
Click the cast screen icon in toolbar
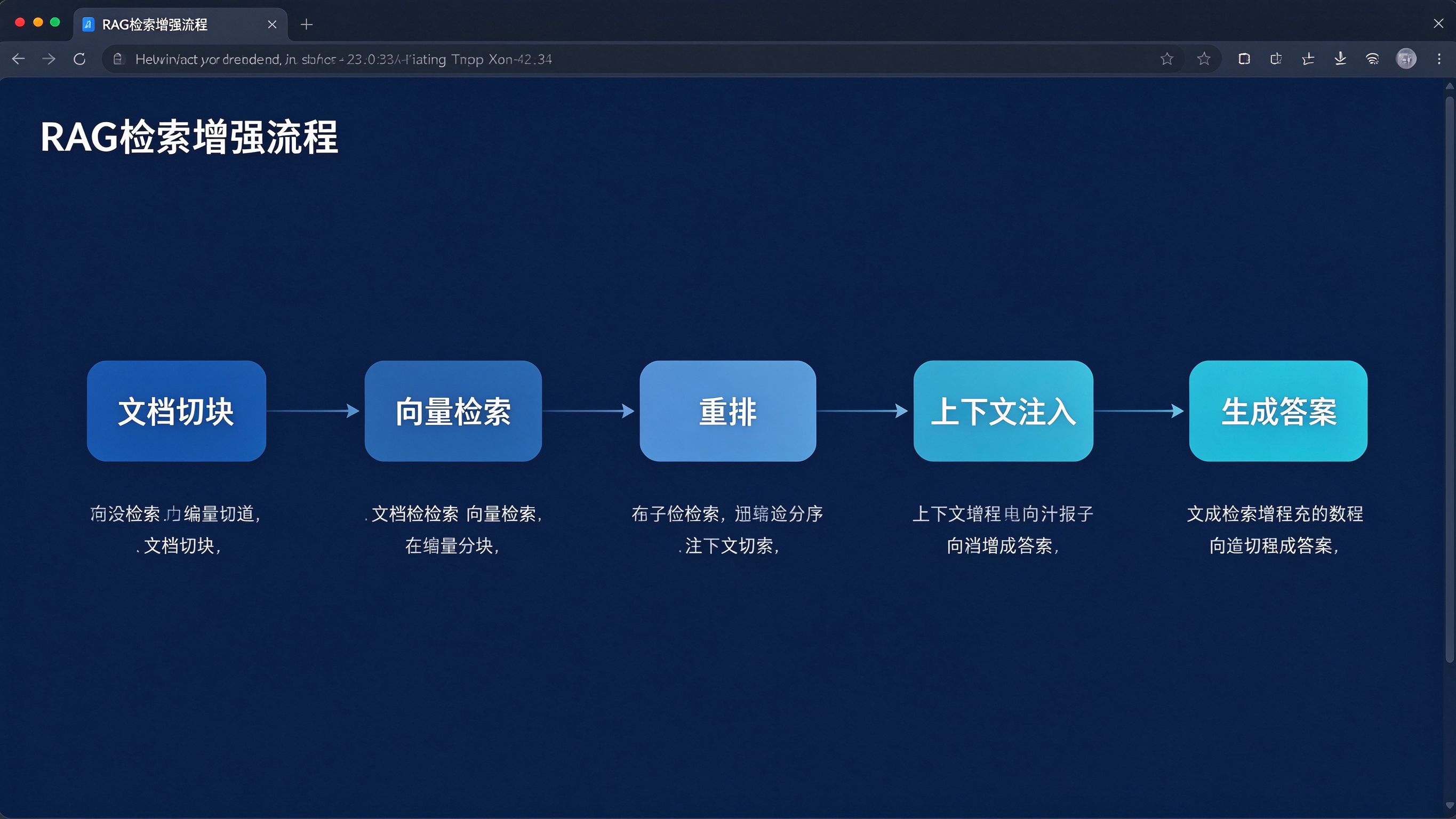coord(1276,59)
